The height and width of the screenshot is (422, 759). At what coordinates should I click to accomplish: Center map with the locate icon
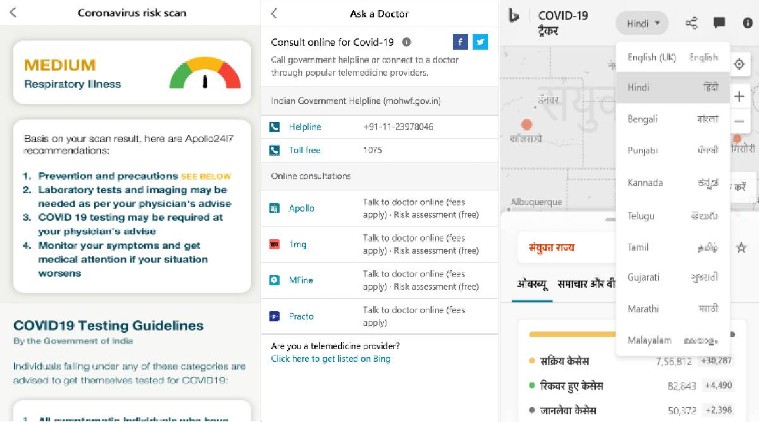pyautogui.click(x=740, y=64)
